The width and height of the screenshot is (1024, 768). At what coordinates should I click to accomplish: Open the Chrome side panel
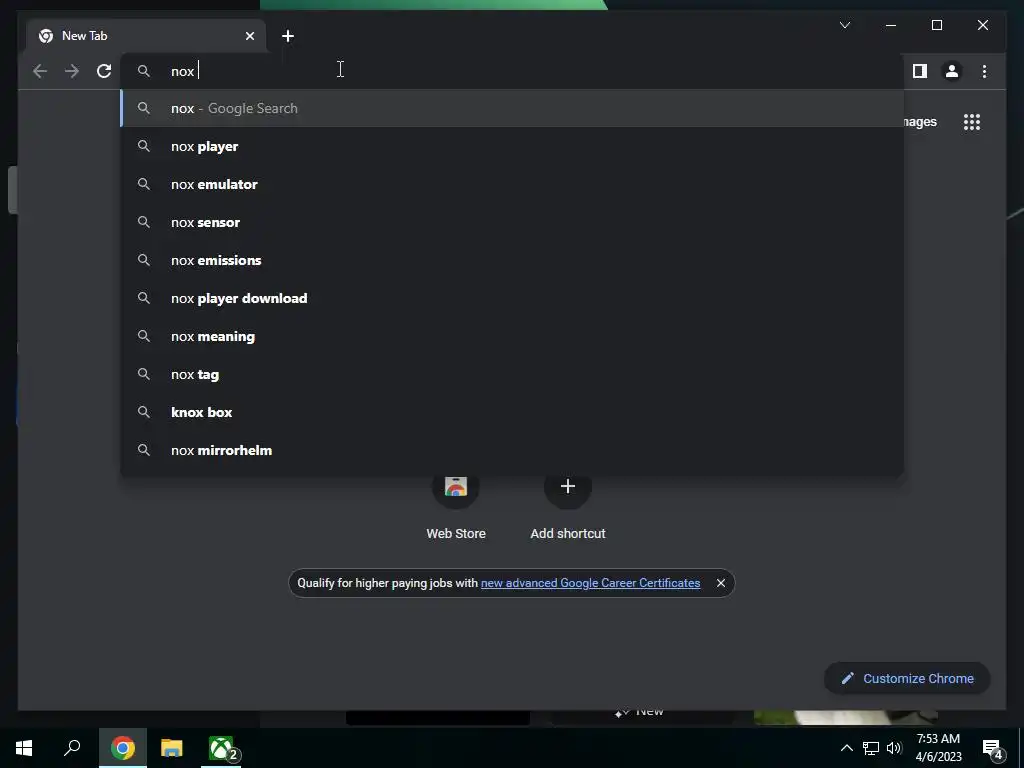tap(920, 71)
